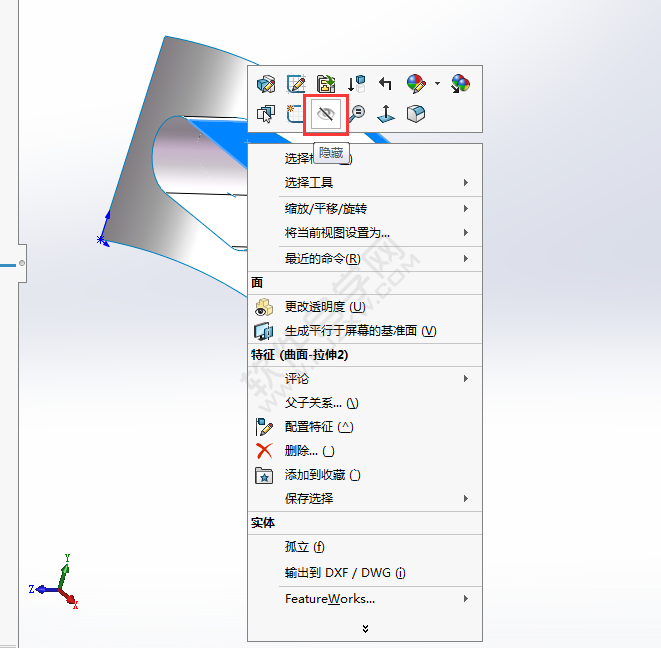Open the 评论 submenu
The width and height of the screenshot is (661, 648).
click(x=365, y=379)
